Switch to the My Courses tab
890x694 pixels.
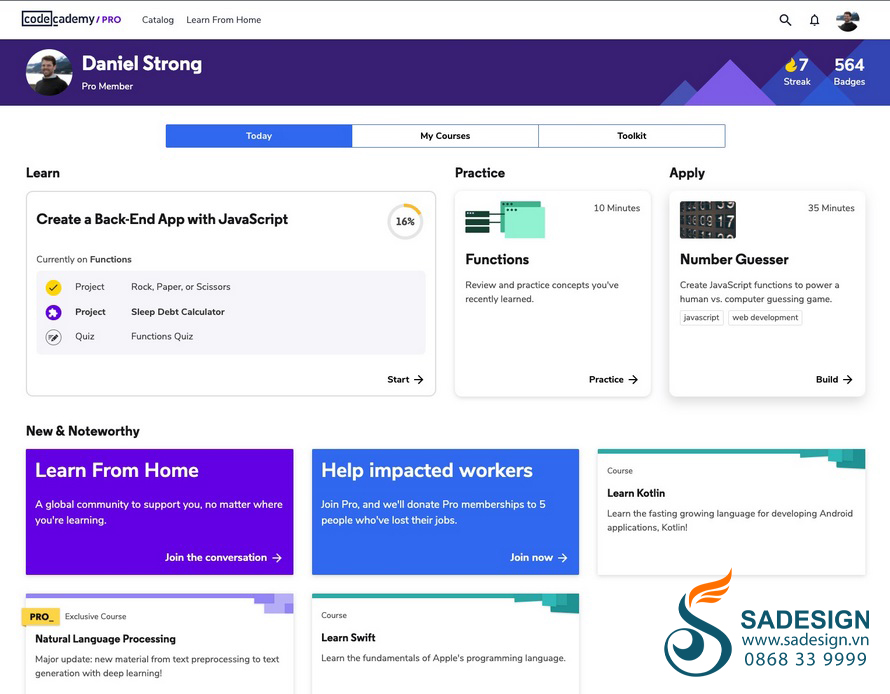tap(445, 136)
